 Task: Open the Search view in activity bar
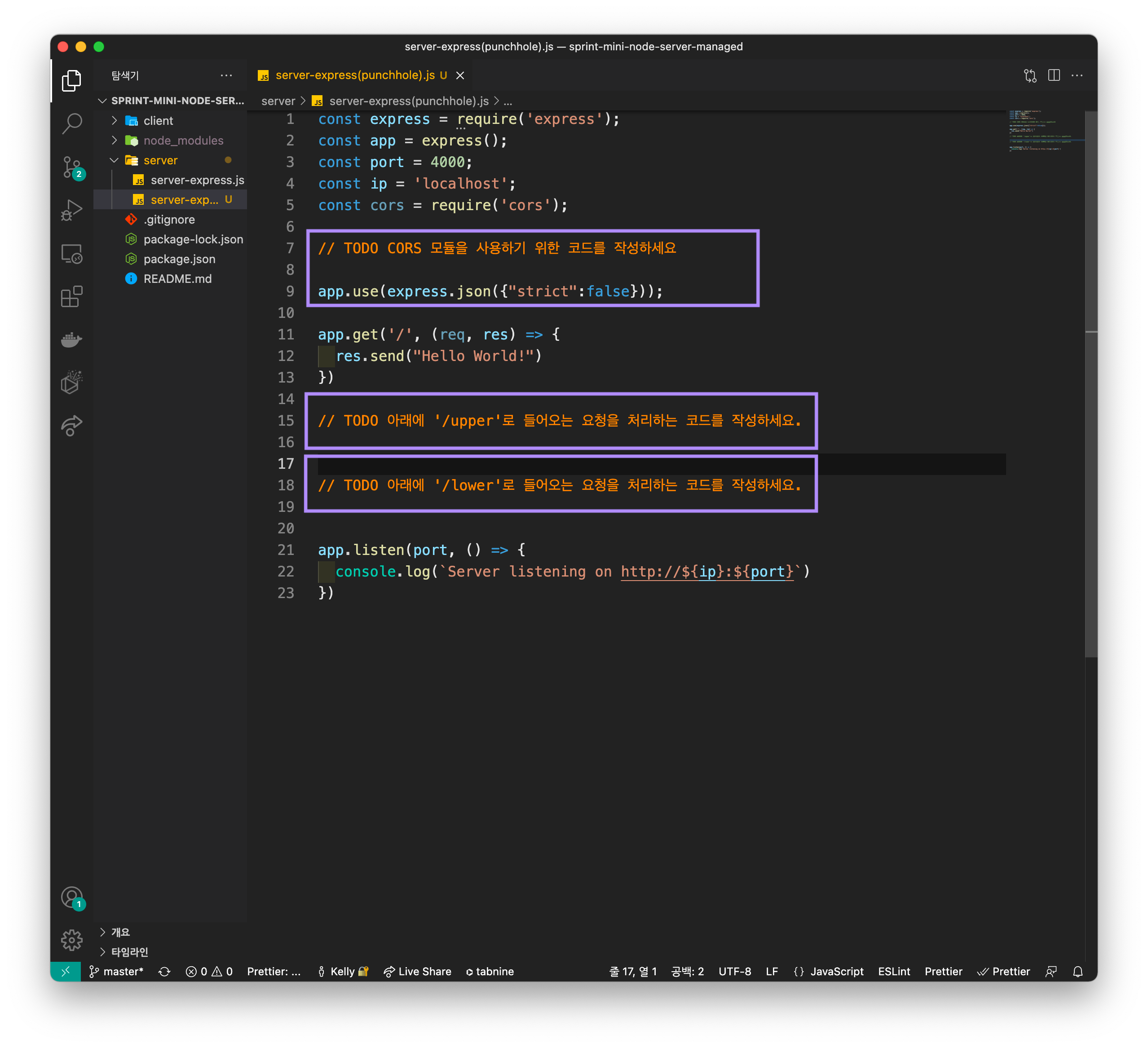coord(72,123)
